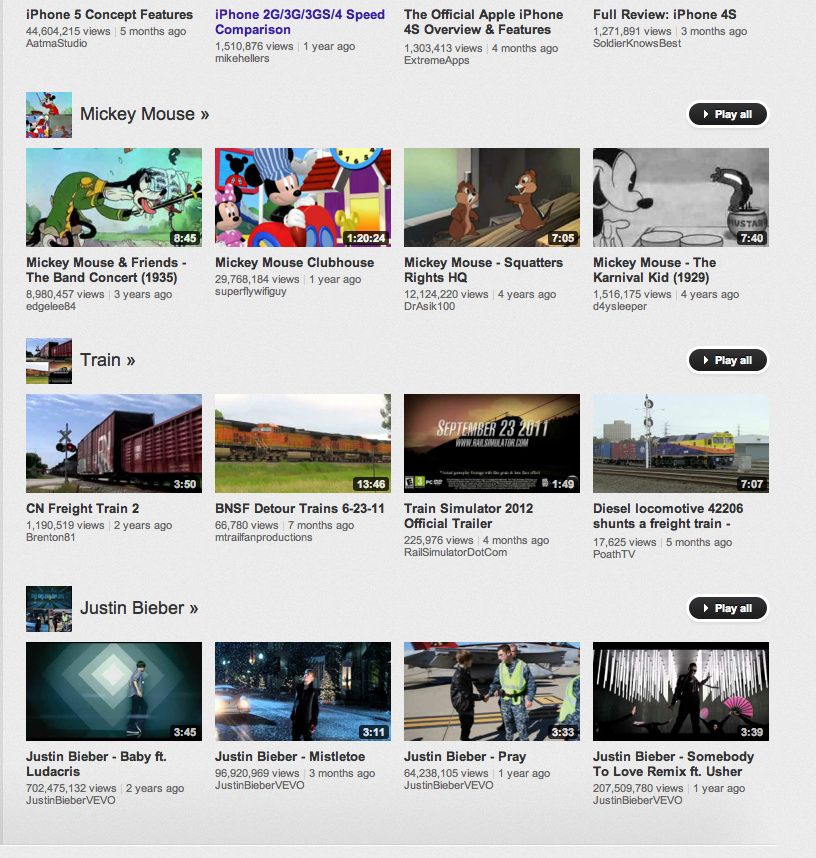Visit uploader RailSimulatorDotCom
The width and height of the screenshot is (816, 858).
455,552
